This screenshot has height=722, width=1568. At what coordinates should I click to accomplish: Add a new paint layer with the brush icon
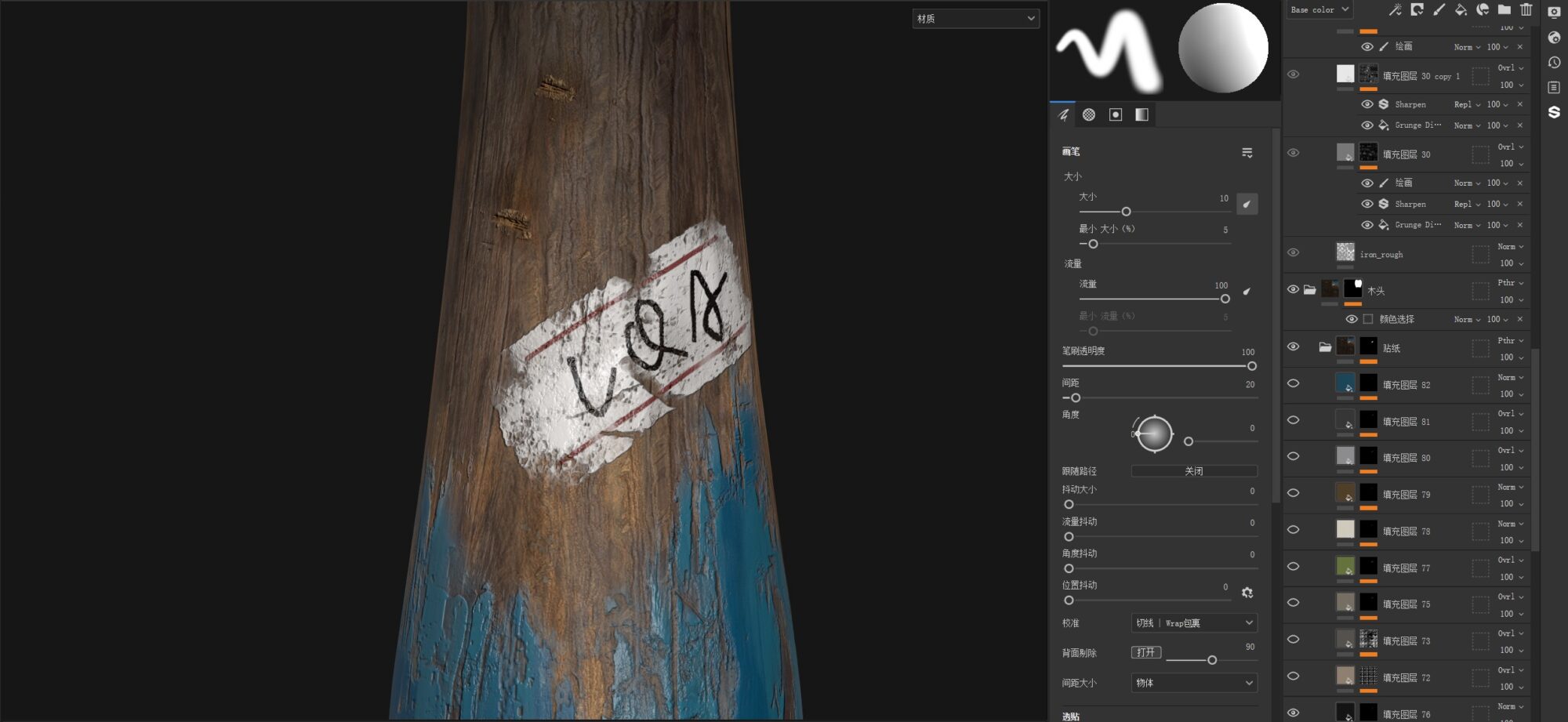[x=1439, y=9]
